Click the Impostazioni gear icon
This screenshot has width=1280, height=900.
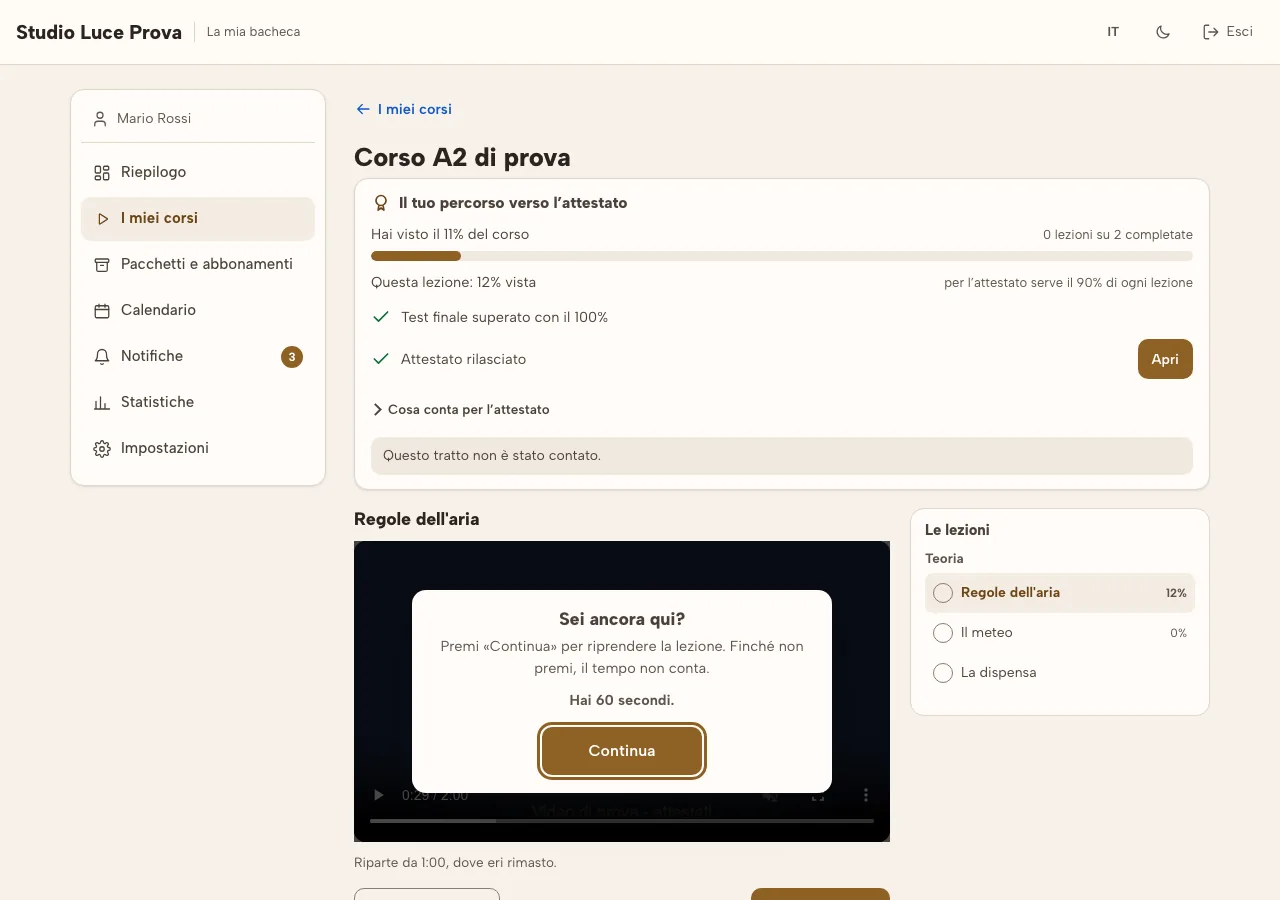coord(102,449)
